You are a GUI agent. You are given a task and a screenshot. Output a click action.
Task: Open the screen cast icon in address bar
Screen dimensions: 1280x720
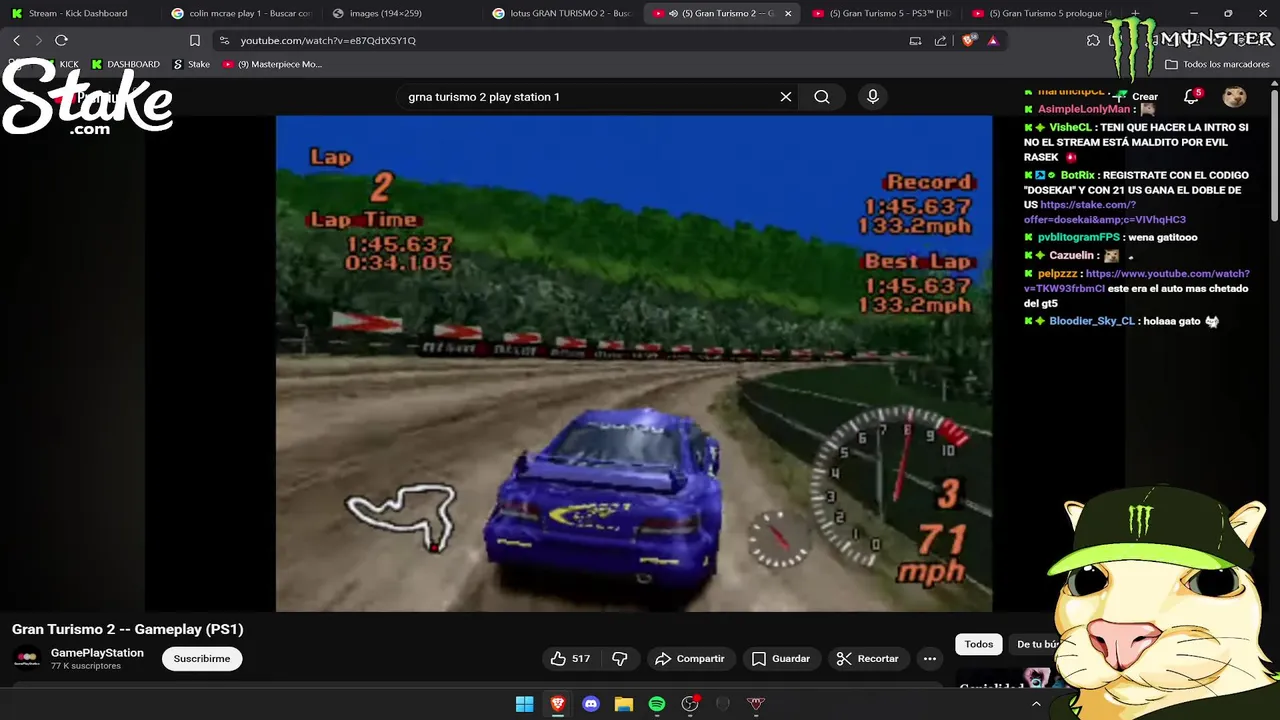(x=915, y=40)
